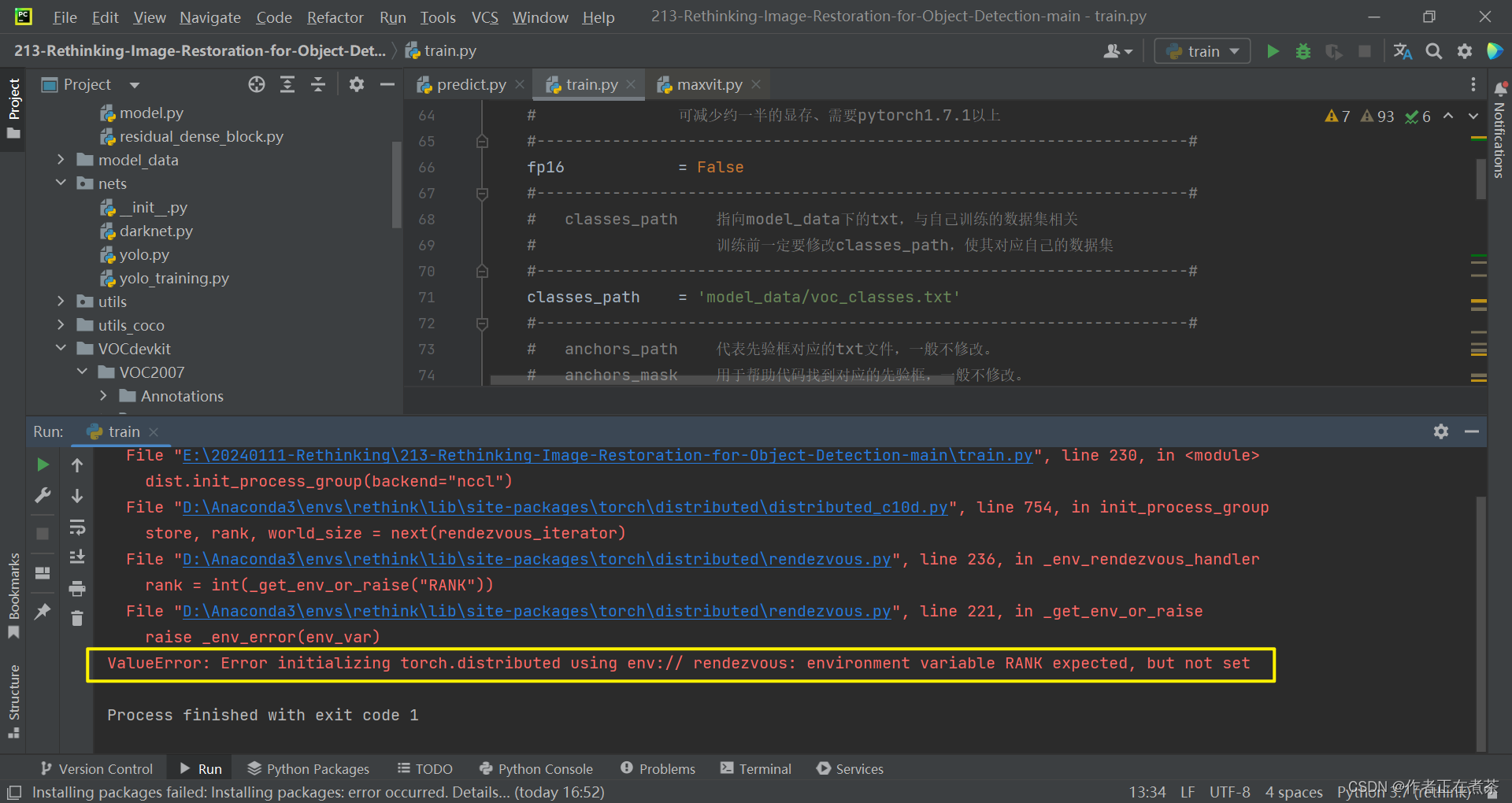
Task: Expand the utils_coco folder
Action: [61, 324]
